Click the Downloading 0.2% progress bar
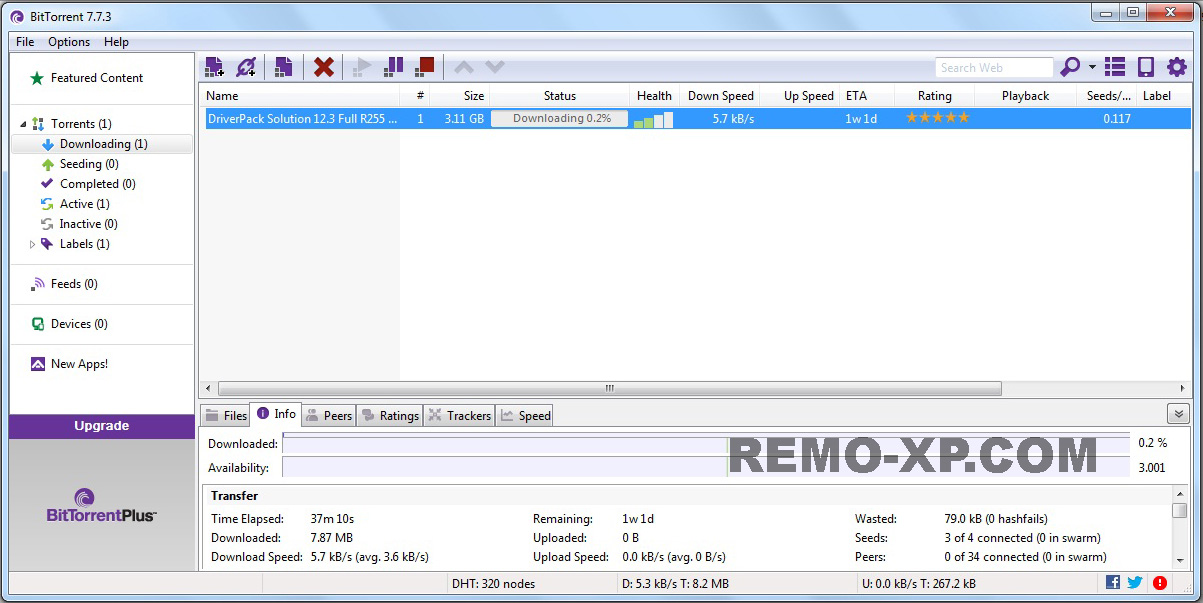The height and width of the screenshot is (603, 1203). click(559, 118)
